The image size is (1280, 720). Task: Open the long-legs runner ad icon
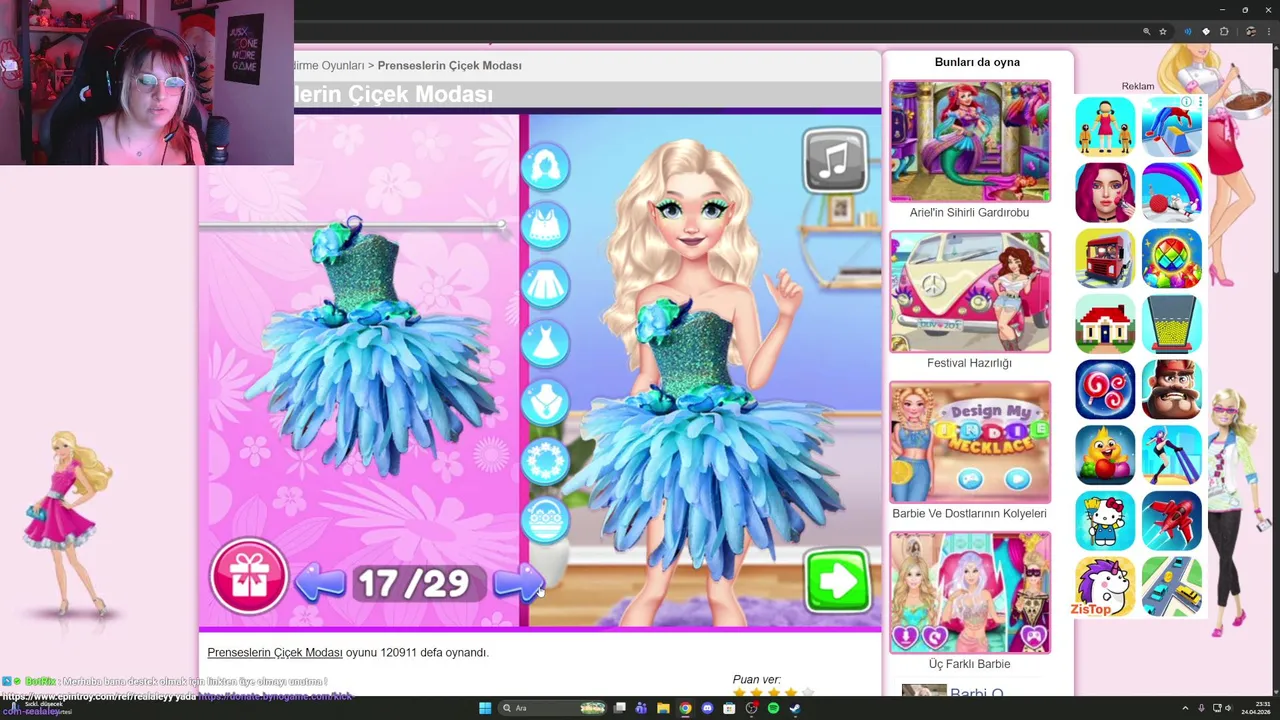click(x=1172, y=455)
